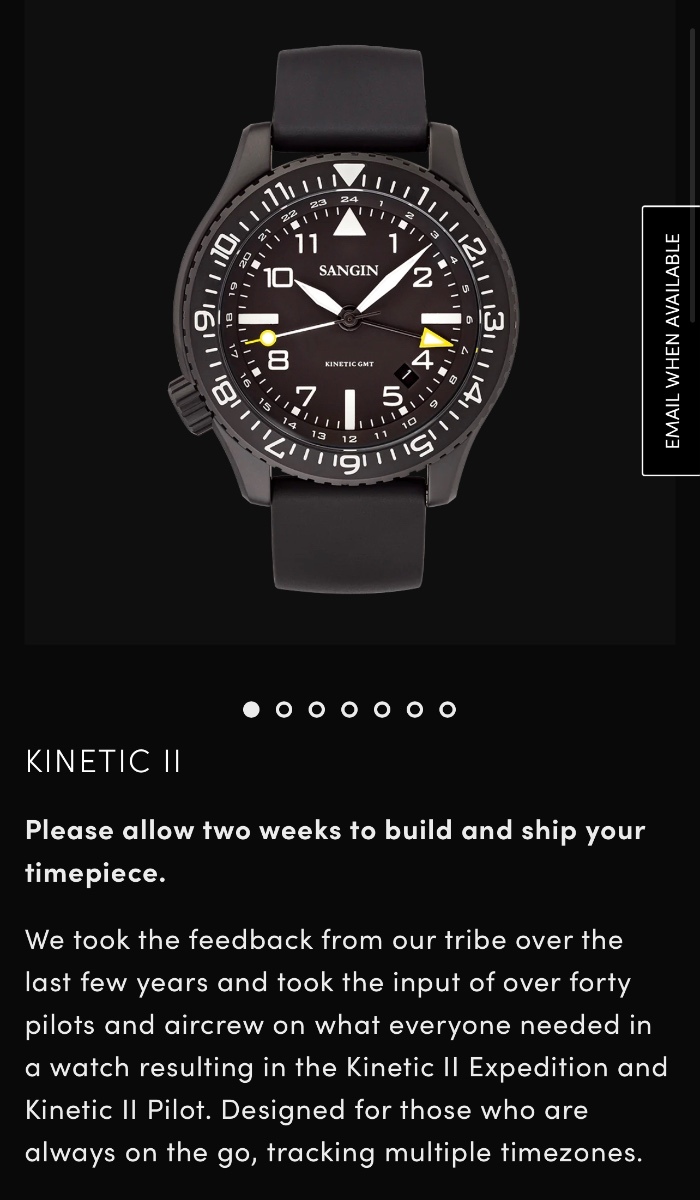This screenshot has width=700, height=1200.
Task: Click the KINETIC II product title
Action: click(x=103, y=761)
